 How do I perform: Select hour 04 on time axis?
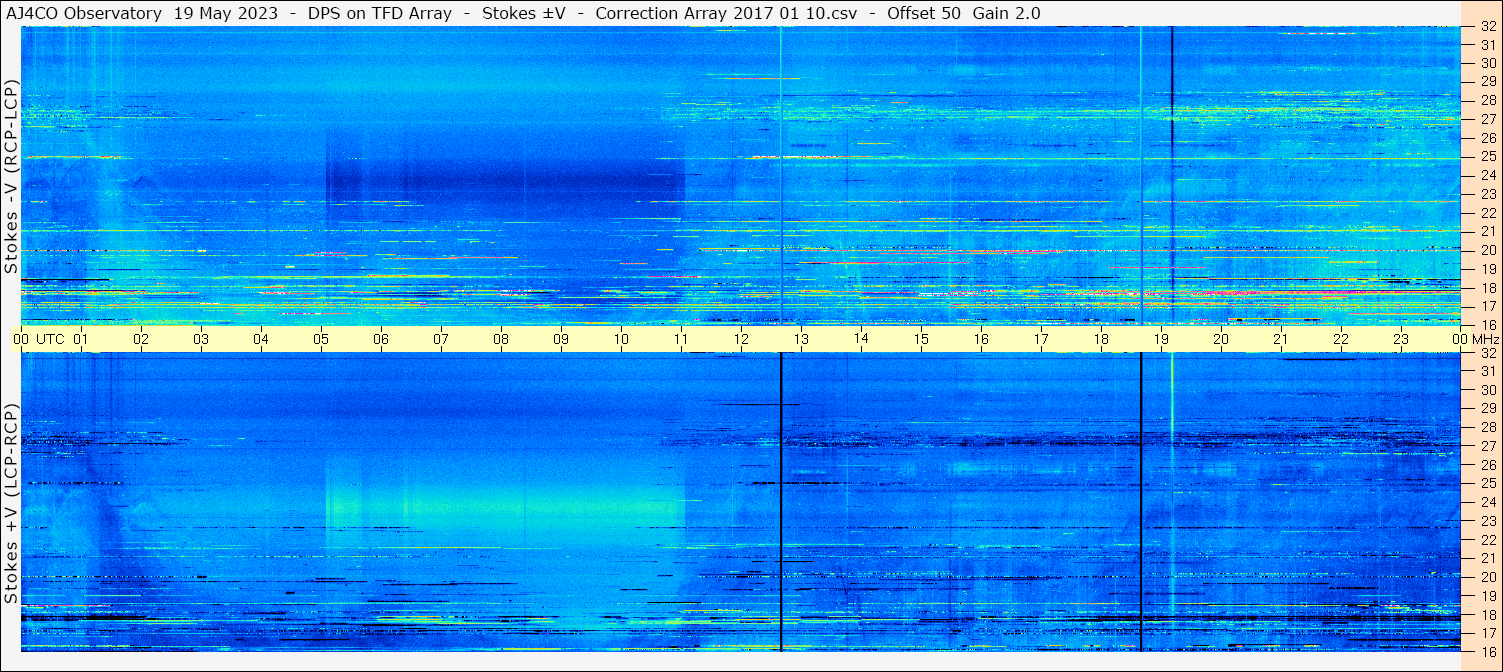point(261,339)
